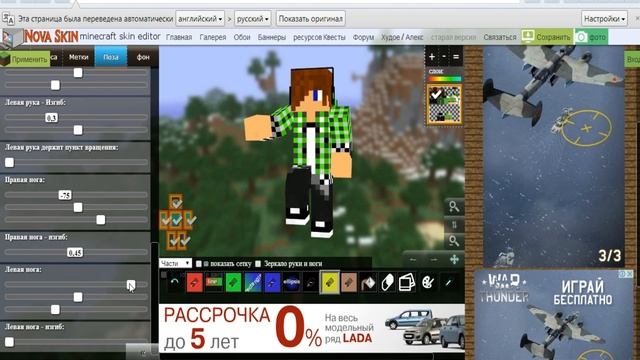Viewport: 640px width, 360px height.
Task: Open the 'Связаться' link
Action: [x=500, y=37]
